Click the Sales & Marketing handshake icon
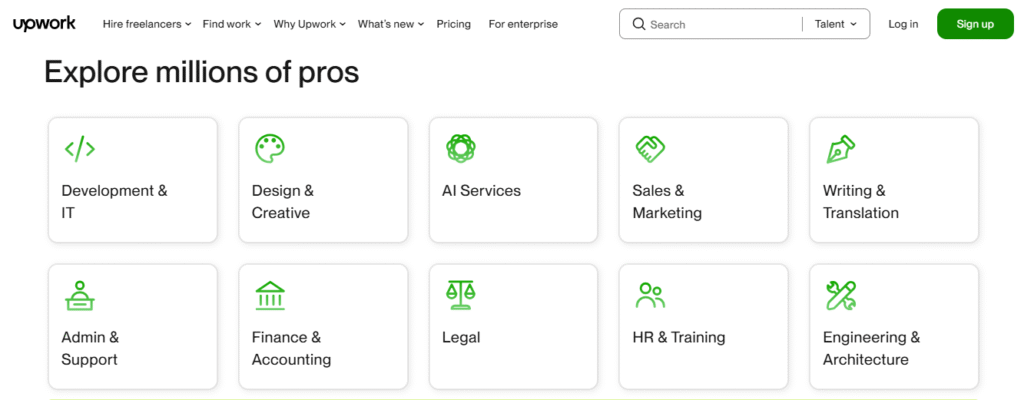 (x=650, y=149)
